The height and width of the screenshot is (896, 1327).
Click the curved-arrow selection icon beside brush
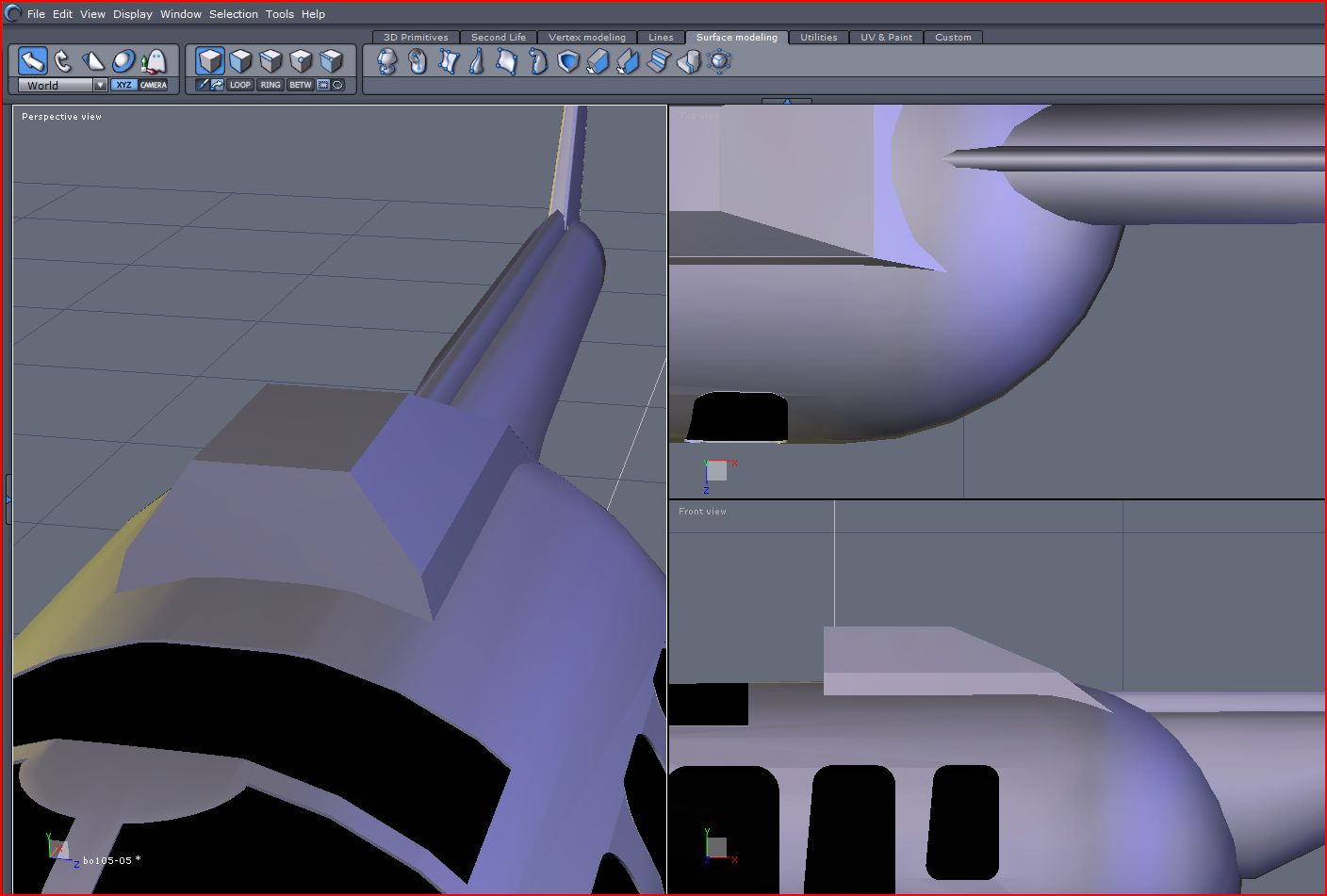coord(217,85)
